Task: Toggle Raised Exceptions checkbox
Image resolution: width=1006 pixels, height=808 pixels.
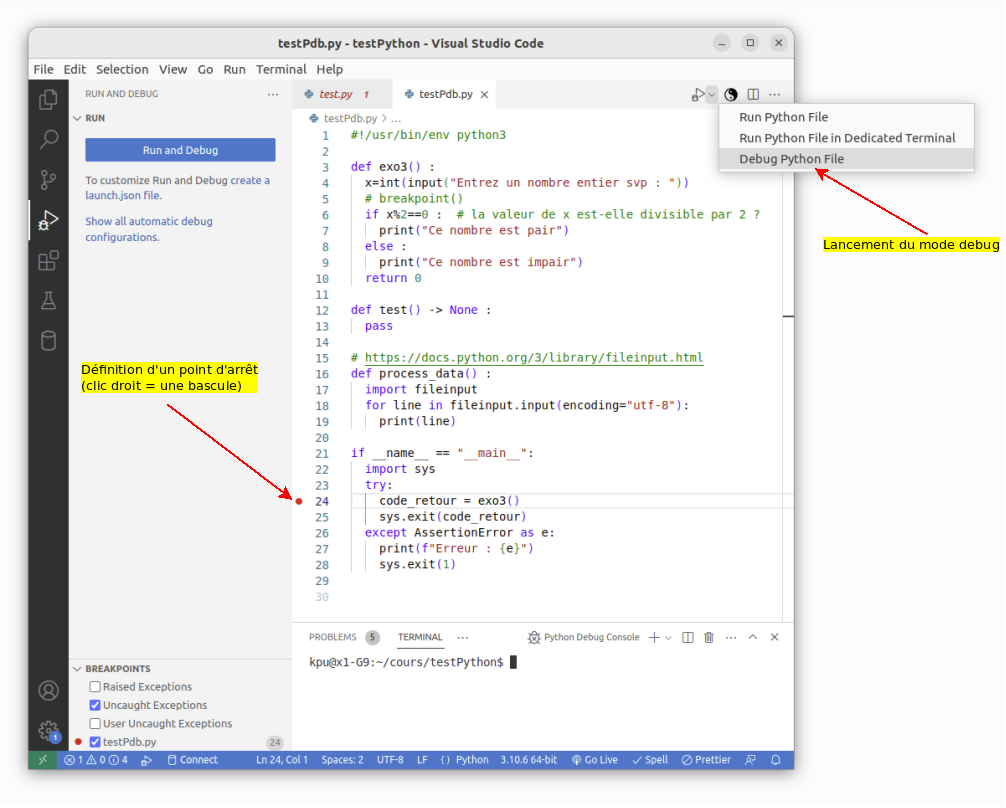Action: click(95, 687)
